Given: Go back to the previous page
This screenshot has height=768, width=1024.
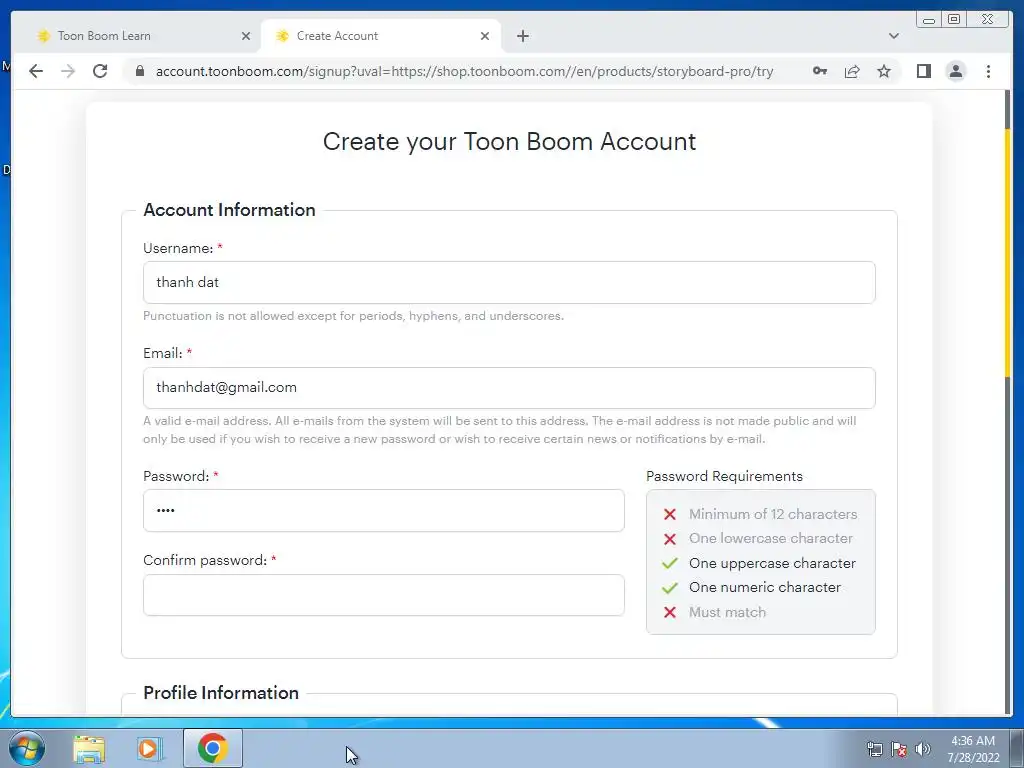Looking at the screenshot, I should tap(36, 71).
